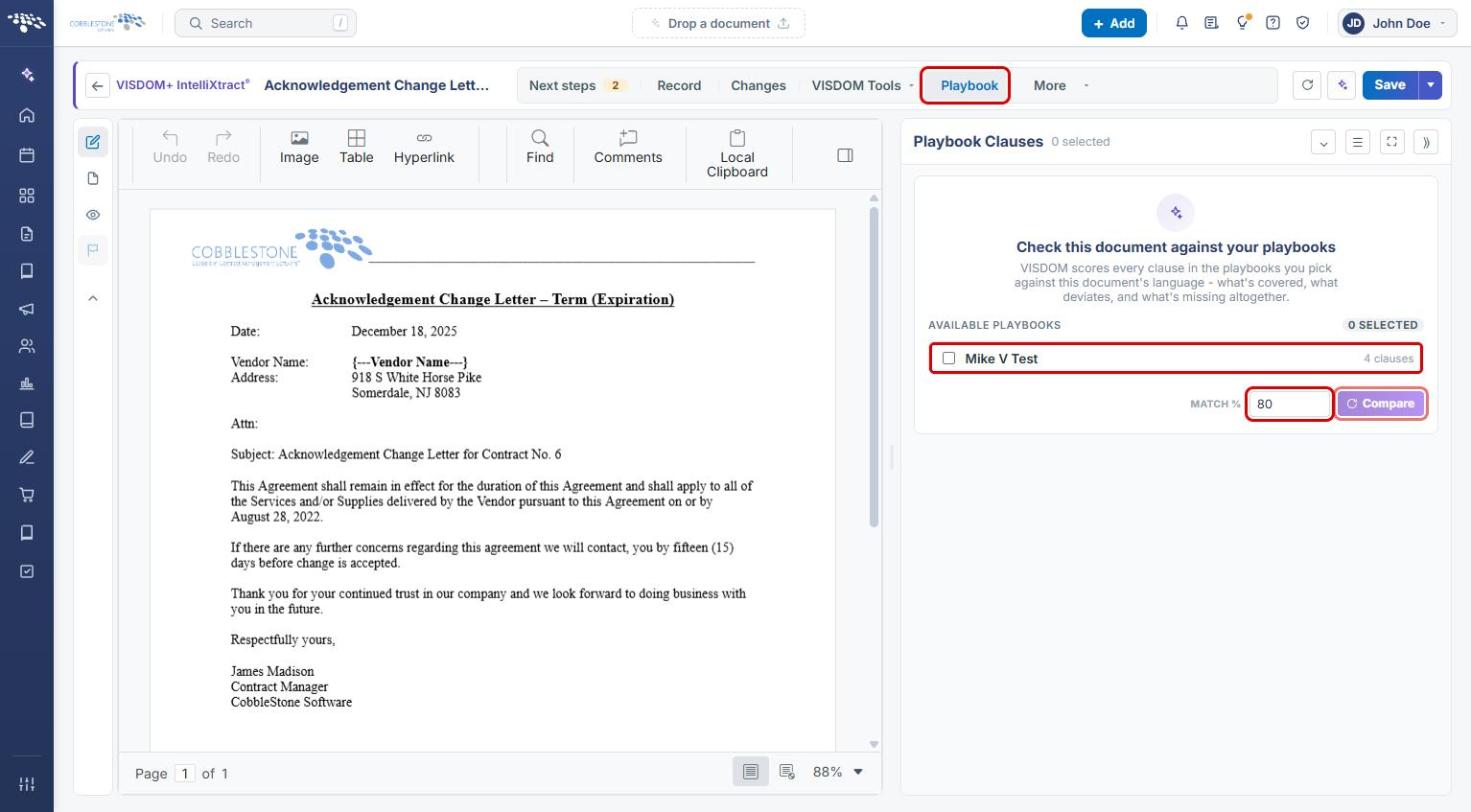
Task: Click the Compare button
Action: [x=1380, y=404]
